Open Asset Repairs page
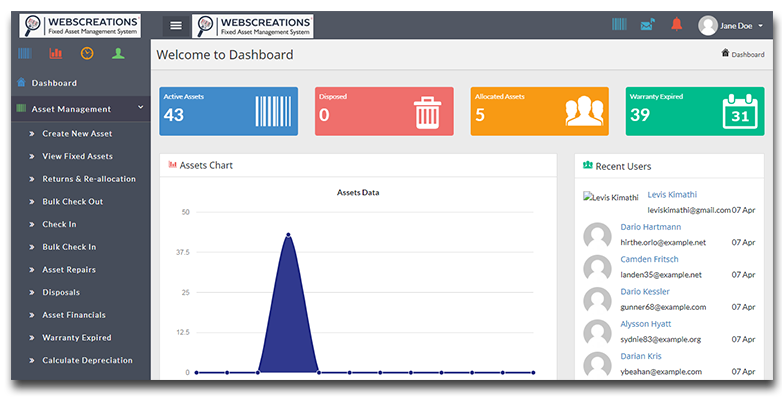The image size is (782, 398). [x=69, y=270]
